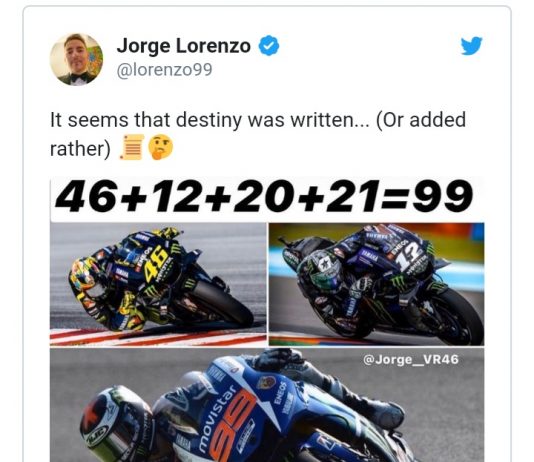Image resolution: width=534 pixels, height=462 pixels.
Task: Open Jorge Lorenzo's profile avatar photo
Action: 76,59
